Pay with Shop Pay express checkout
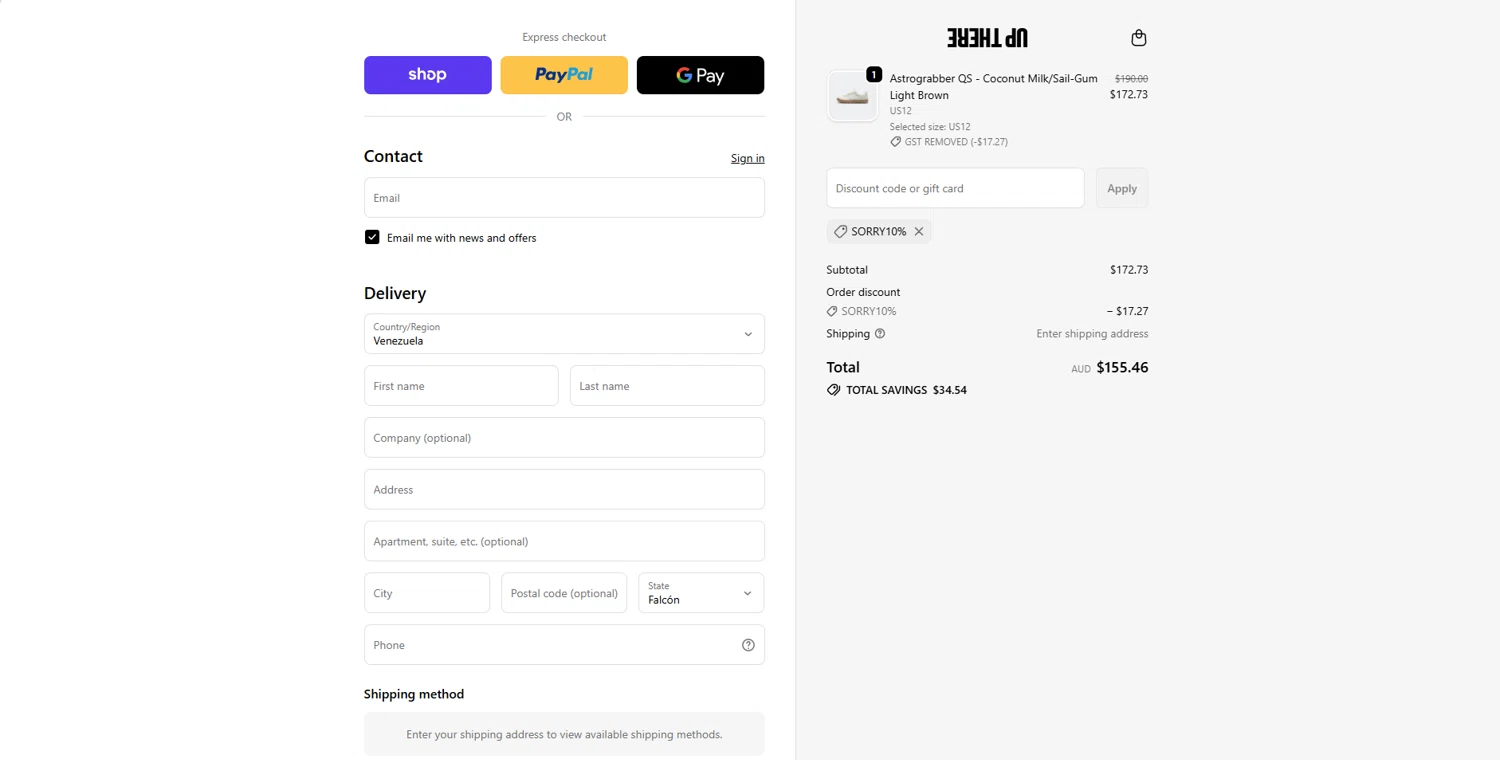Viewport: 1500px width, 760px height. point(428,75)
